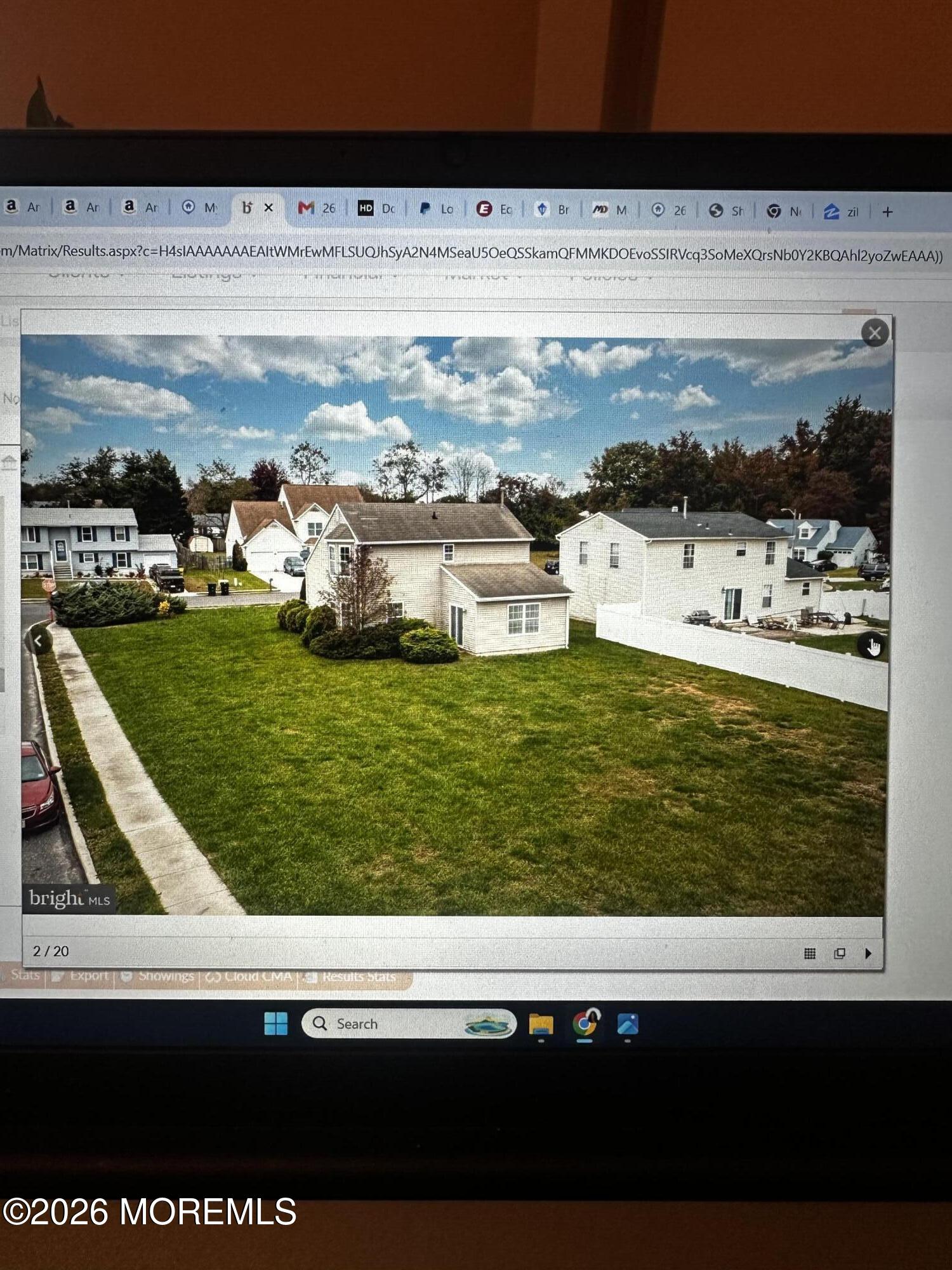
Task: Open Windows Start menu
Action: coord(275,1024)
